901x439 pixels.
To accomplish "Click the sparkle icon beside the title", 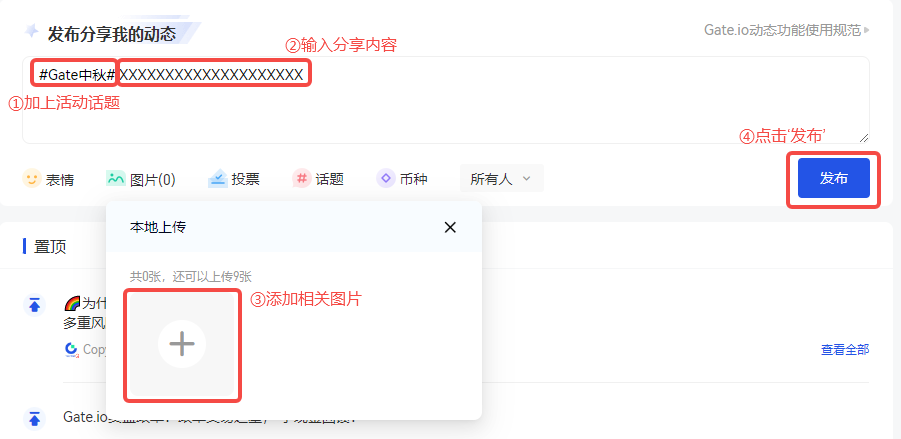I will point(31,31).
